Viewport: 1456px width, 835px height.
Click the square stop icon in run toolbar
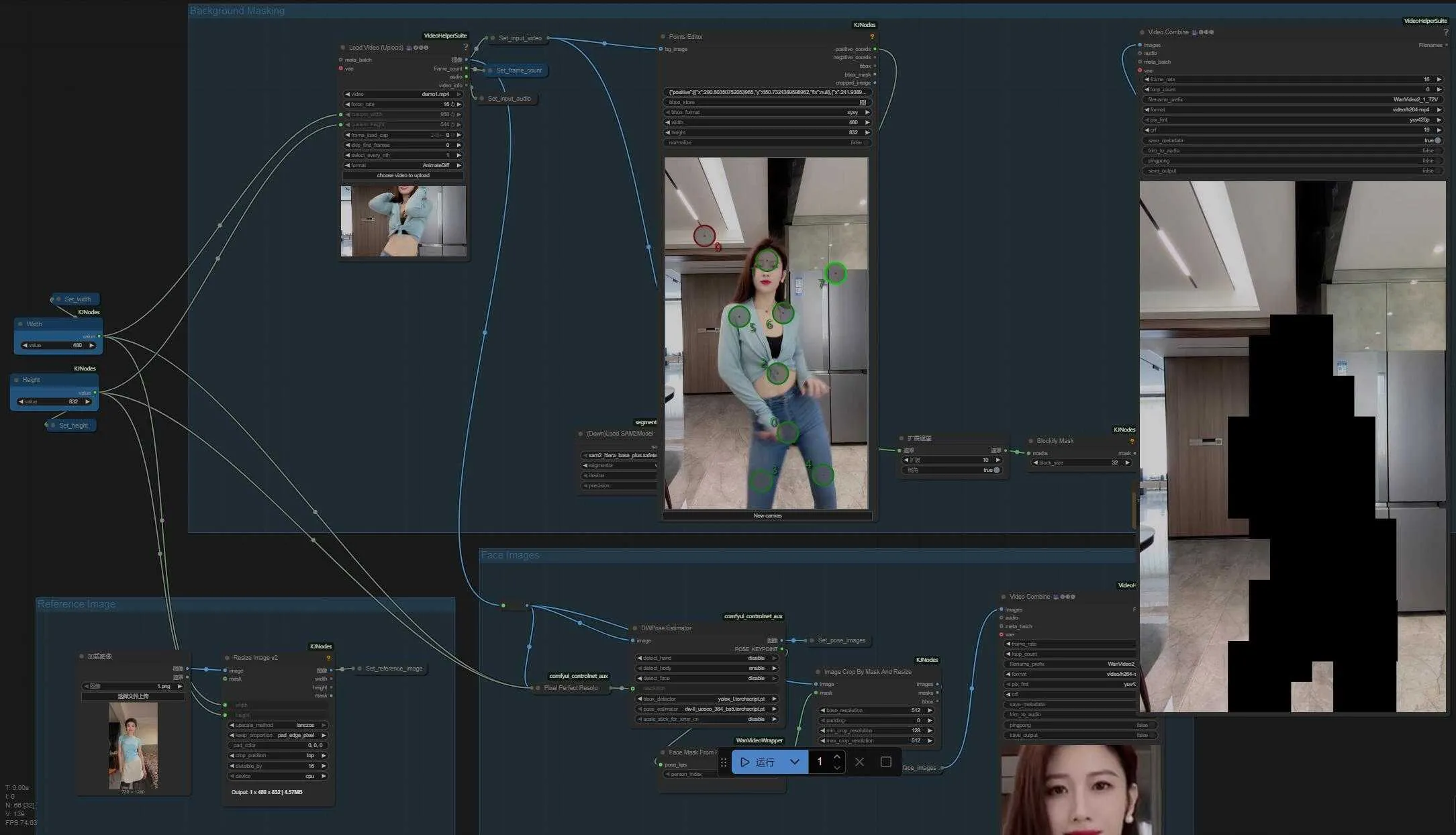885,762
